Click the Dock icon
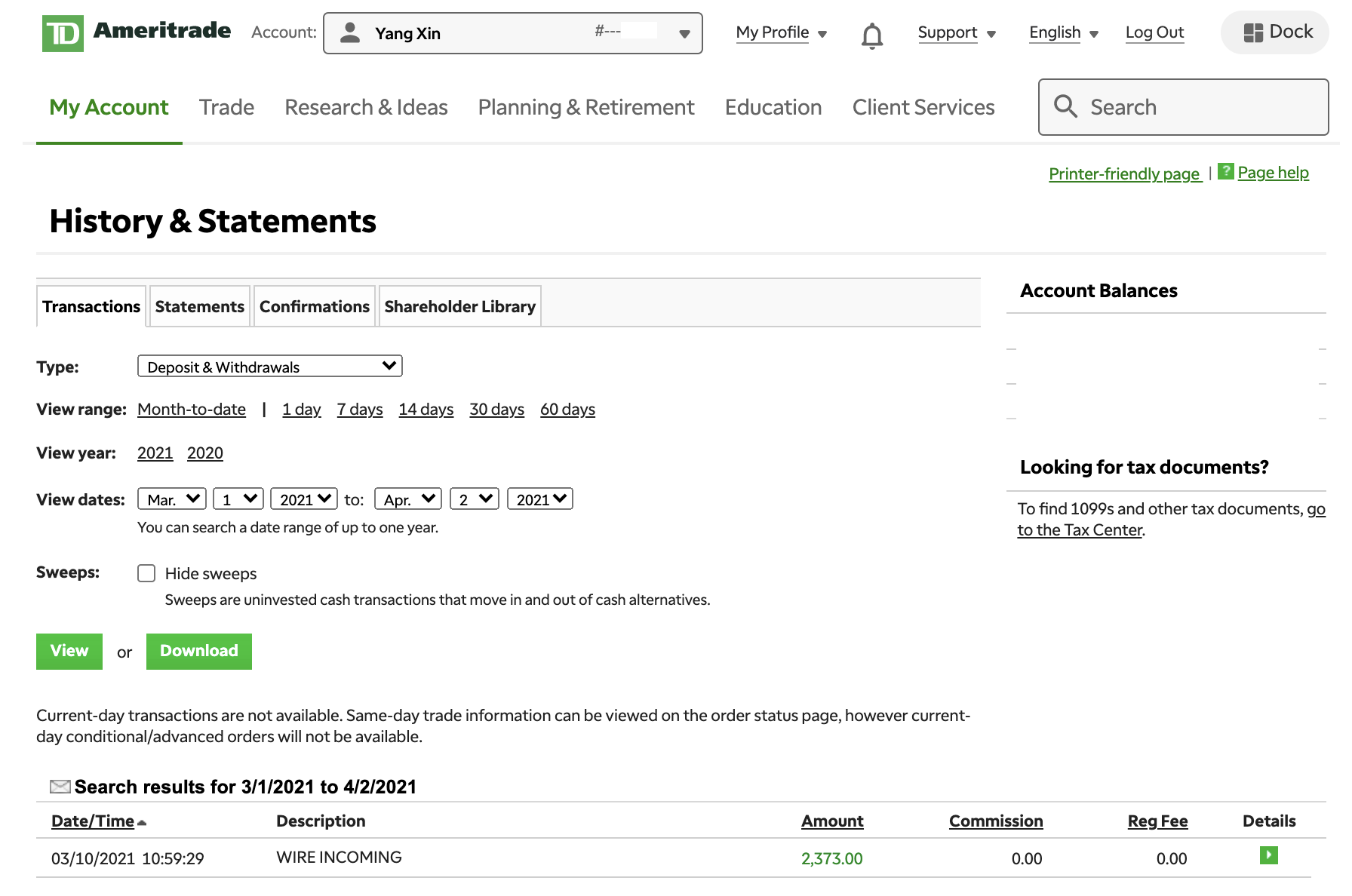The height and width of the screenshot is (896, 1352). pyautogui.click(x=1274, y=32)
